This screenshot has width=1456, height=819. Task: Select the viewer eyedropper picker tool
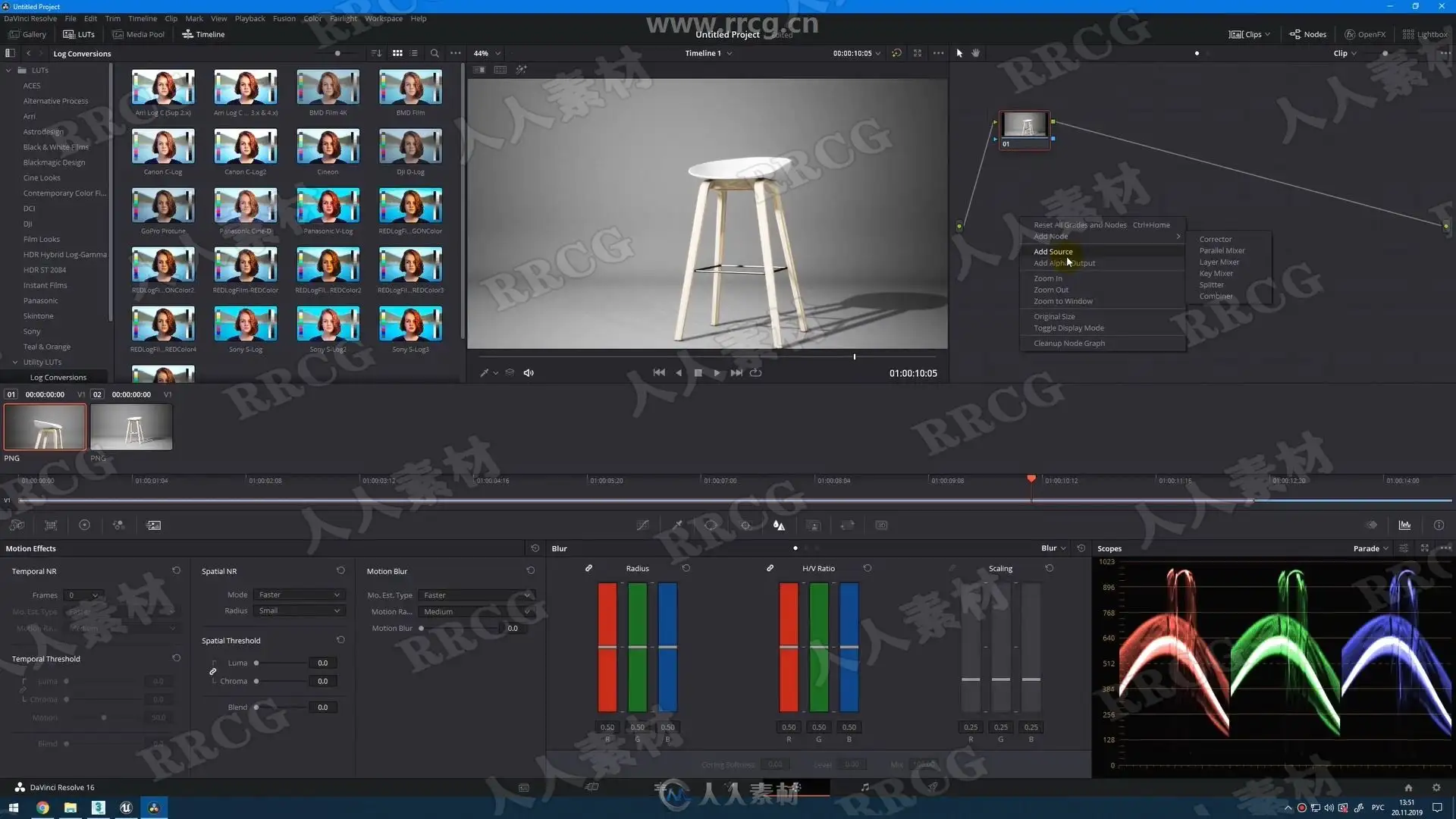pos(485,373)
